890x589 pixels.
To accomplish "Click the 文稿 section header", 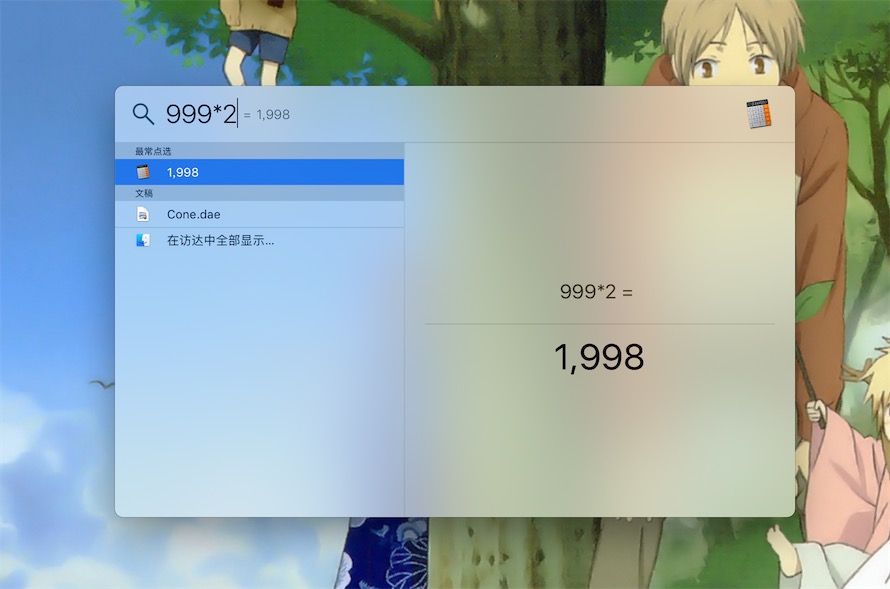I will tap(144, 193).
